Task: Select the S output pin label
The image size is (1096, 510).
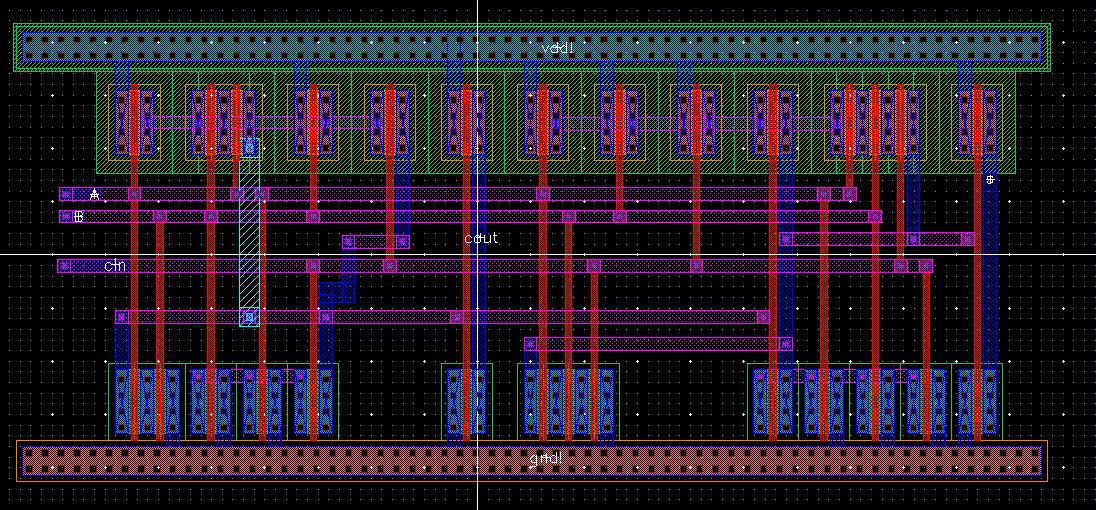Action: tap(990, 180)
